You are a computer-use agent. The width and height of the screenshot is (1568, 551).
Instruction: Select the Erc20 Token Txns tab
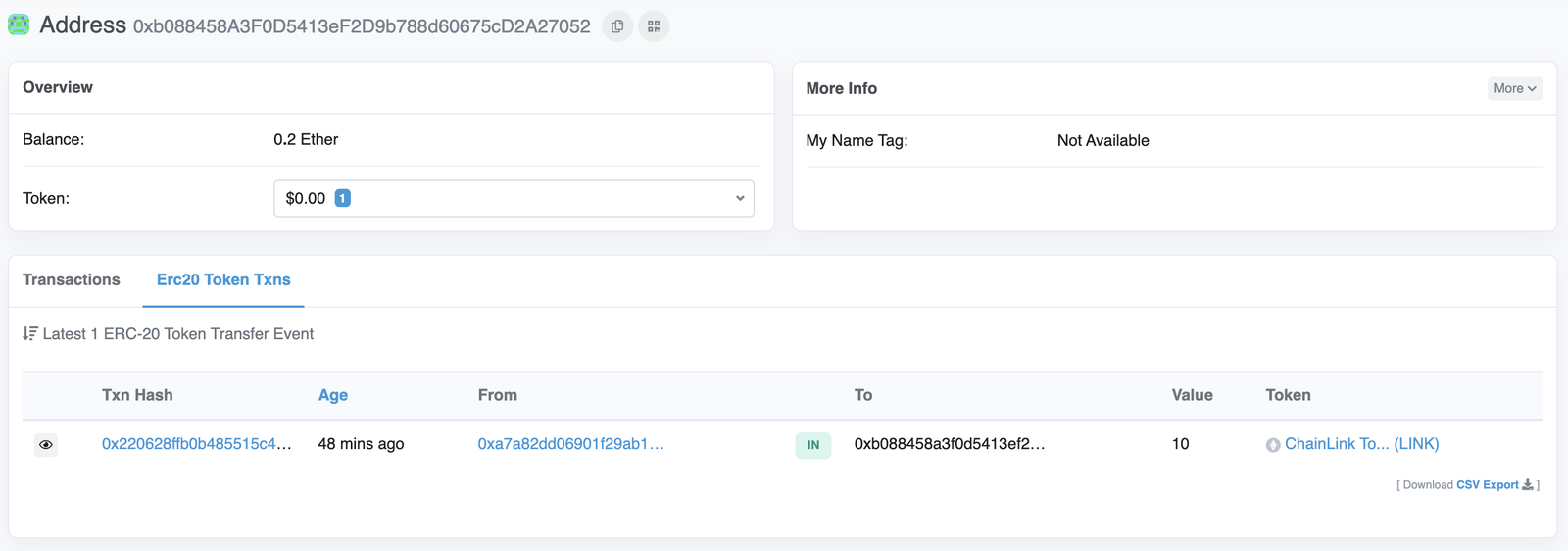(223, 279)
